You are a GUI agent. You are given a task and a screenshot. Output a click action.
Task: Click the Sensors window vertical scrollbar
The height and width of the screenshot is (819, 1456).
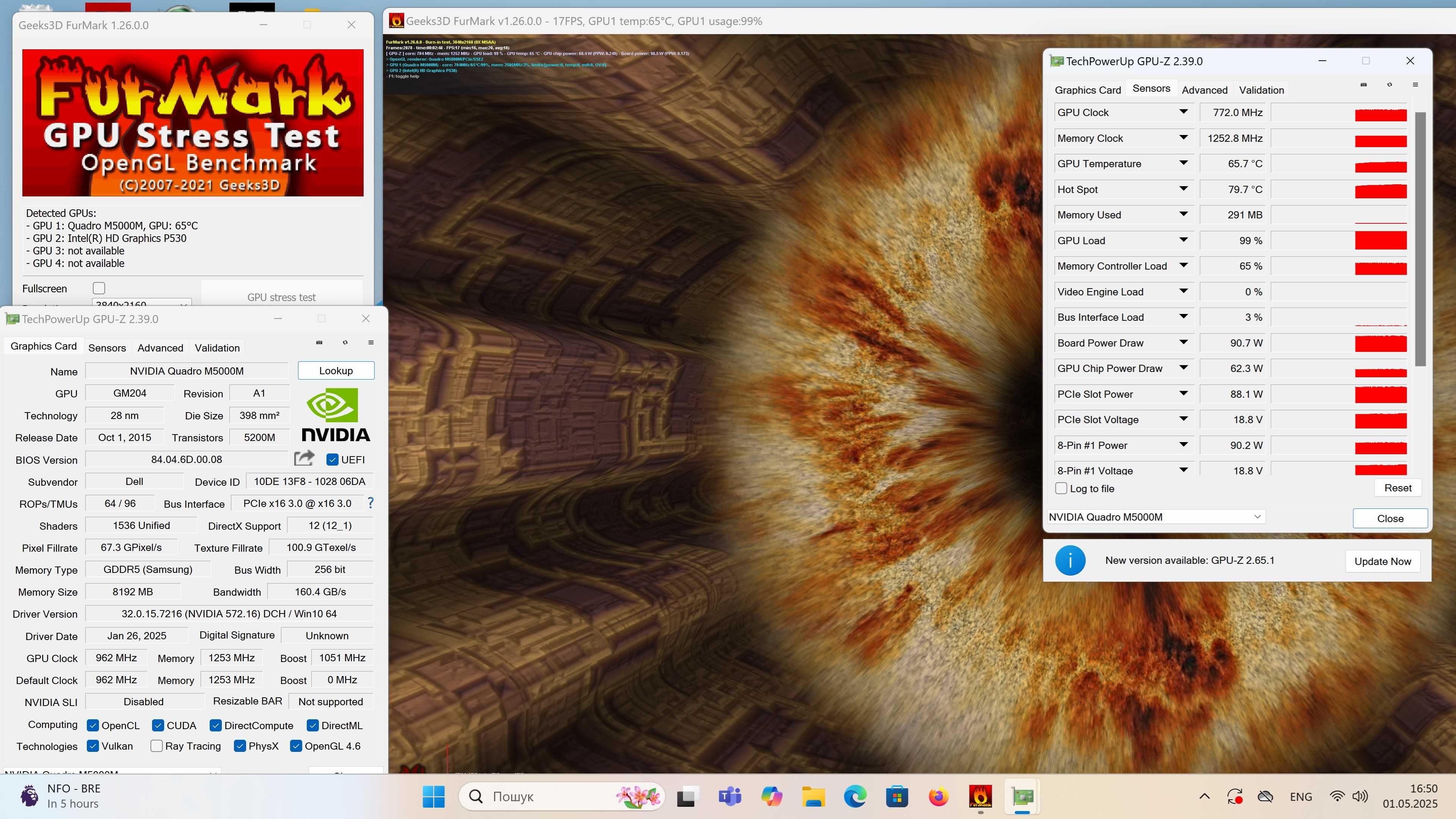(1420, 238)
